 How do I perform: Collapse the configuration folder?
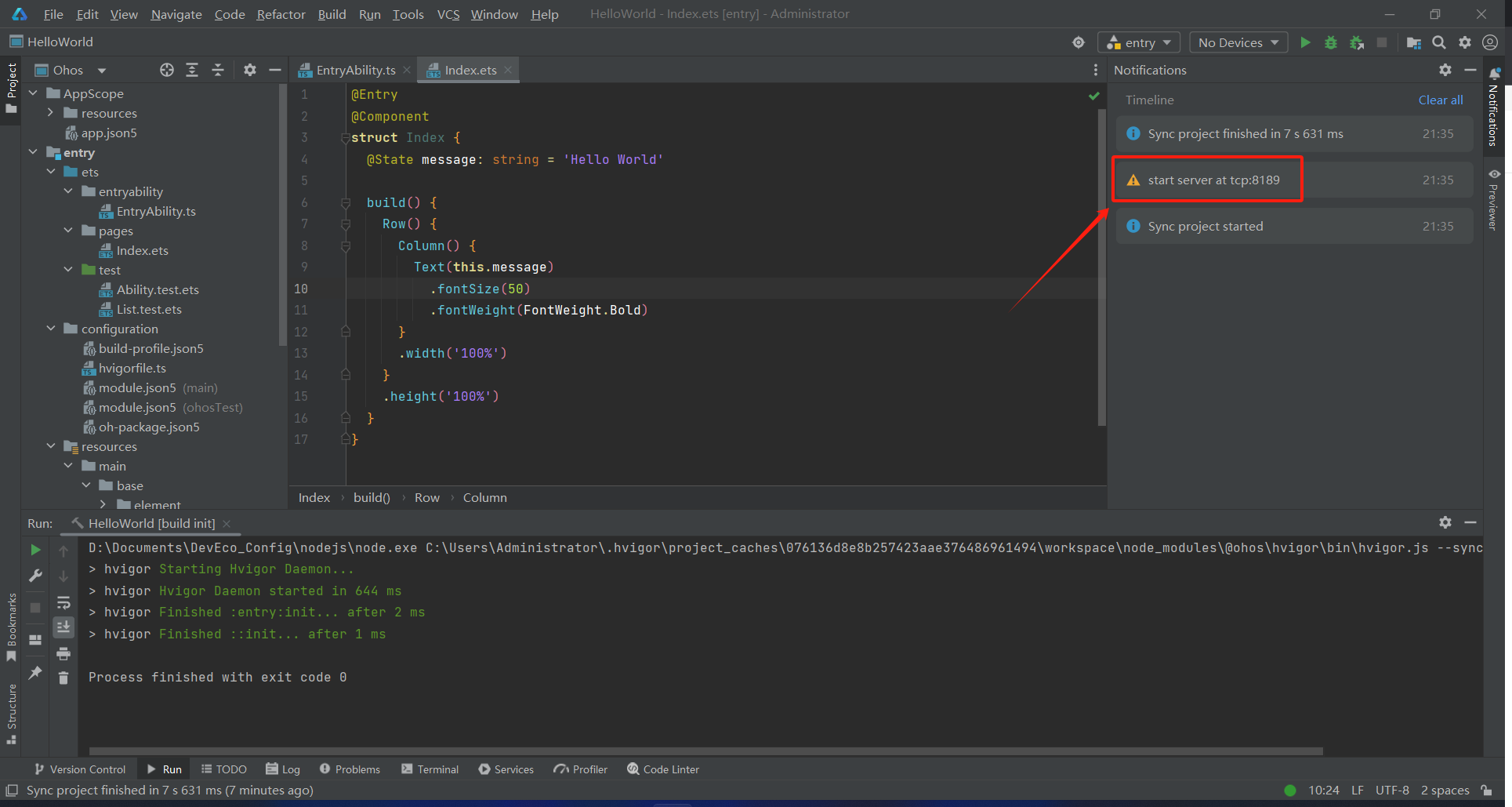(51, 329)
